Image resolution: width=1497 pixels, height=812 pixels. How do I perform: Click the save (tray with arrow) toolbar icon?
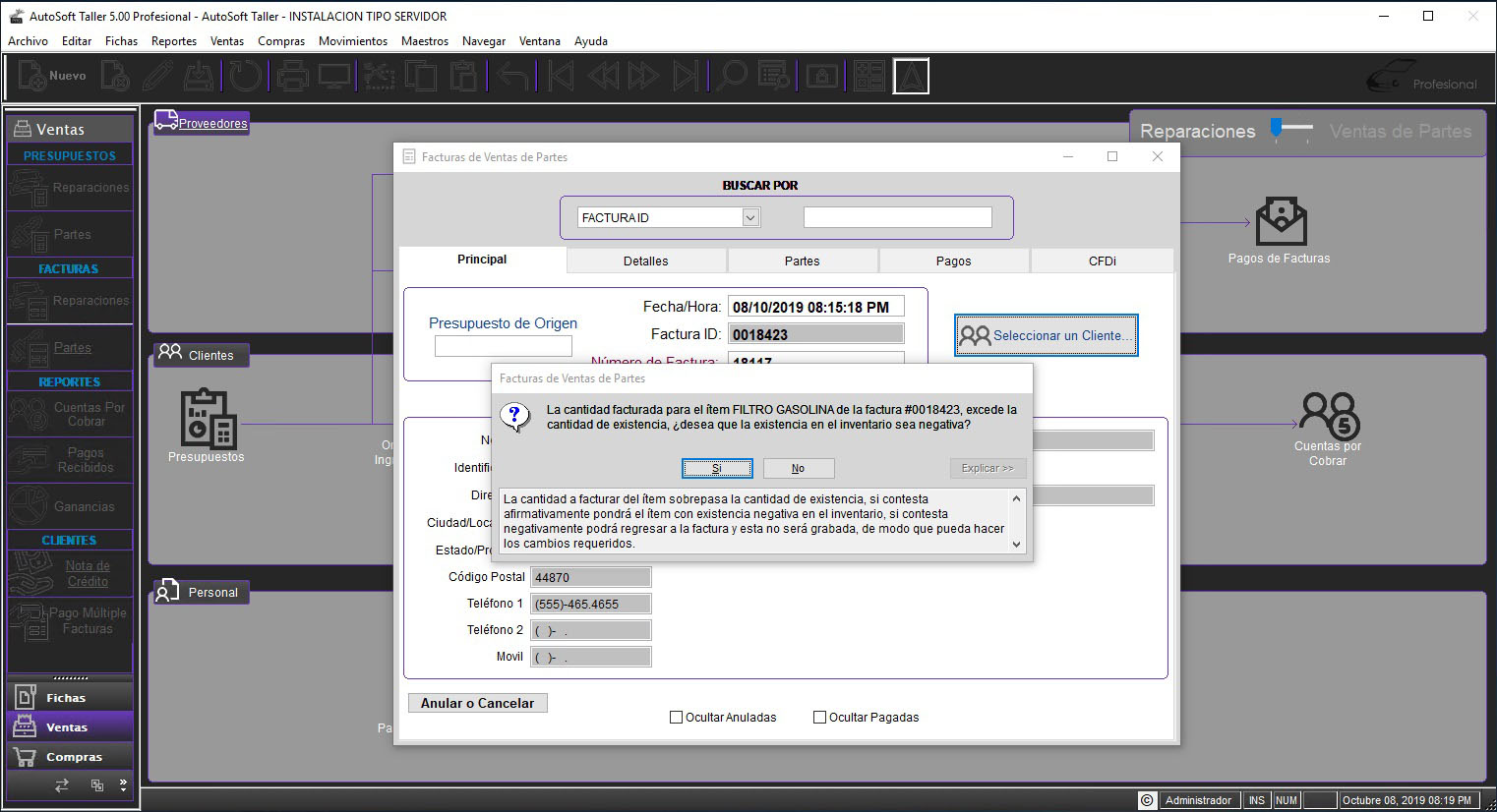(x=200, y=76)
